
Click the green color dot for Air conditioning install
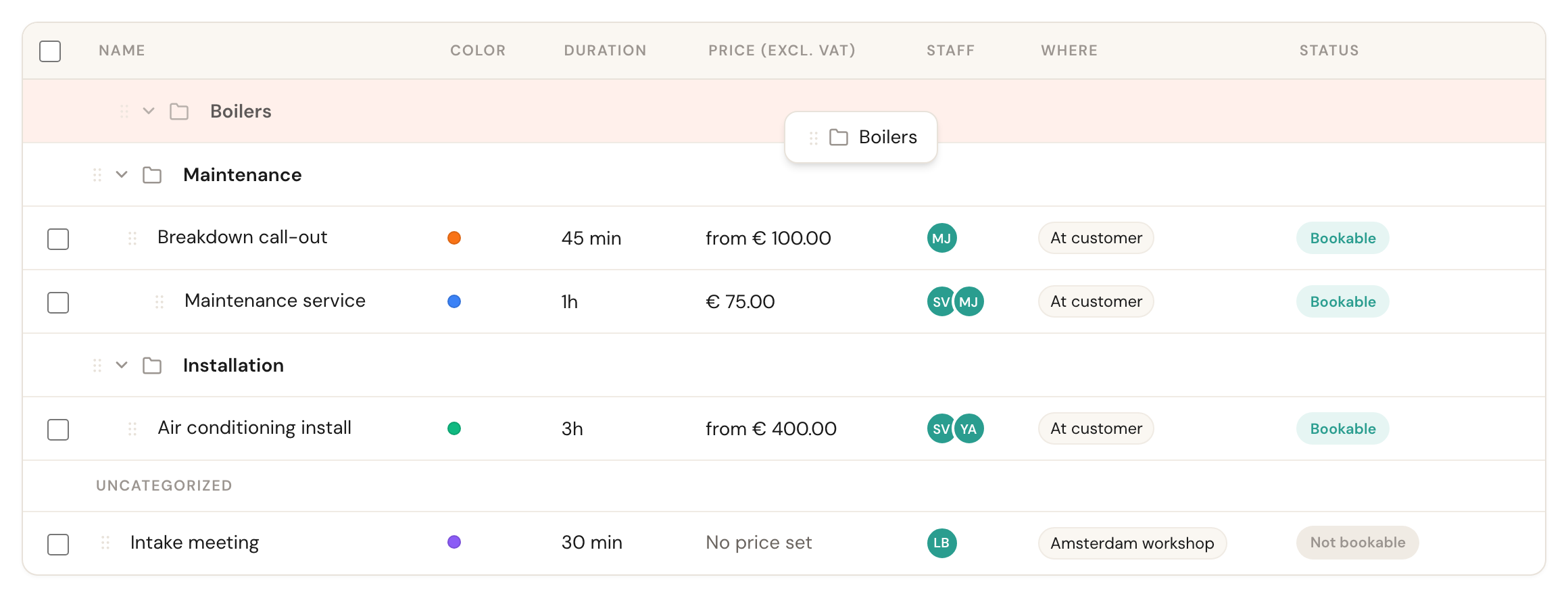click(x=454, y=428)
